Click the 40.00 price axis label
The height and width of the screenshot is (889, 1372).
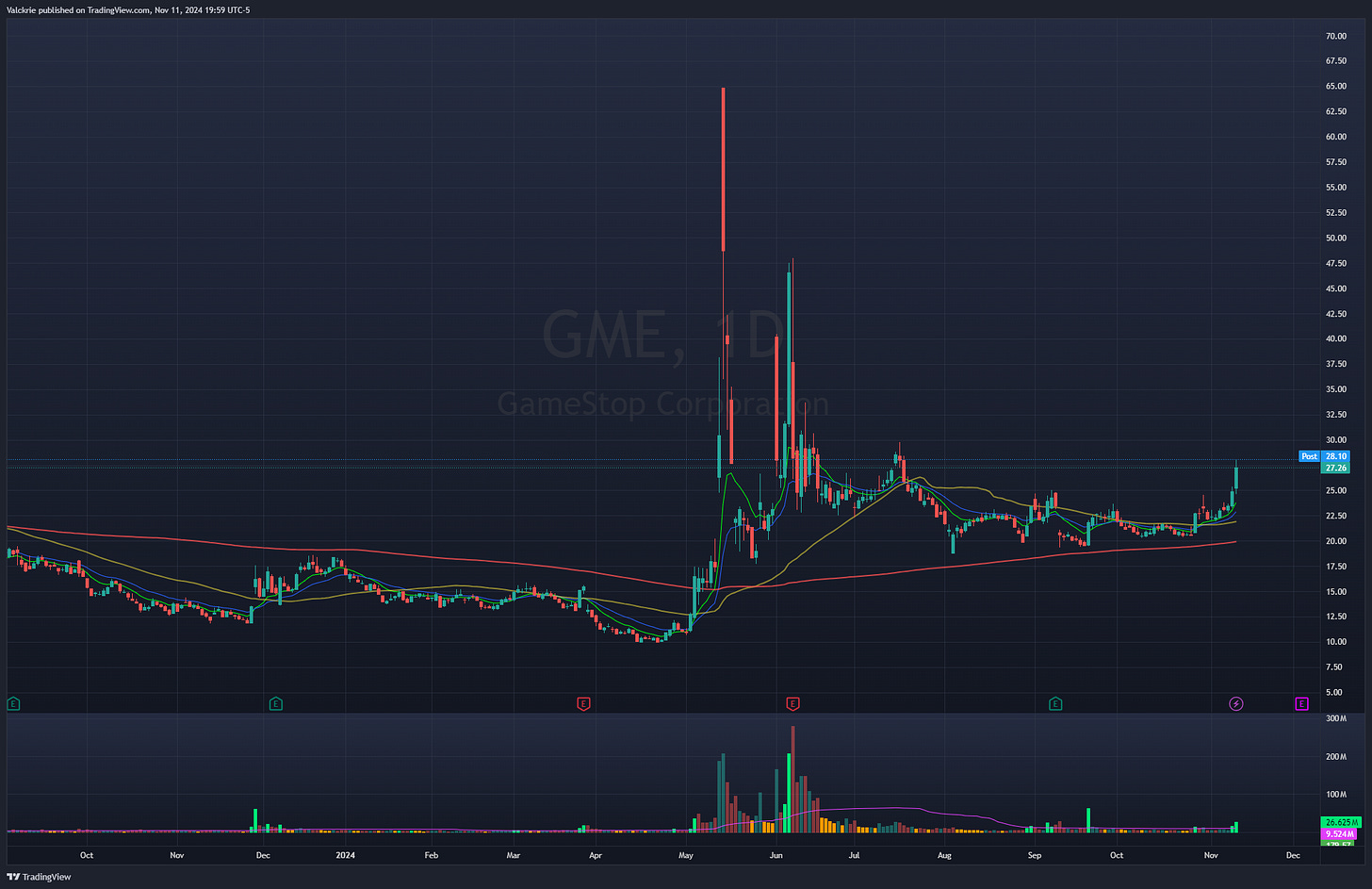[1335, 338]
